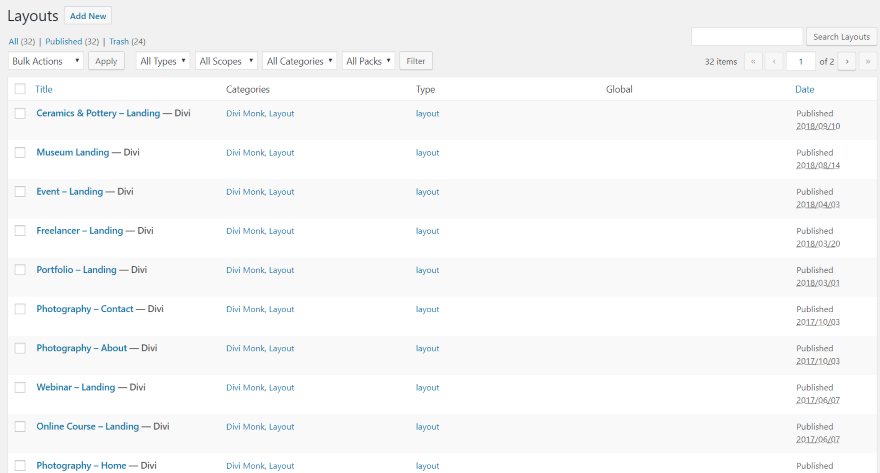Go to the next page arrow
This screenshot has width=880, height=473.
(846, 62)
